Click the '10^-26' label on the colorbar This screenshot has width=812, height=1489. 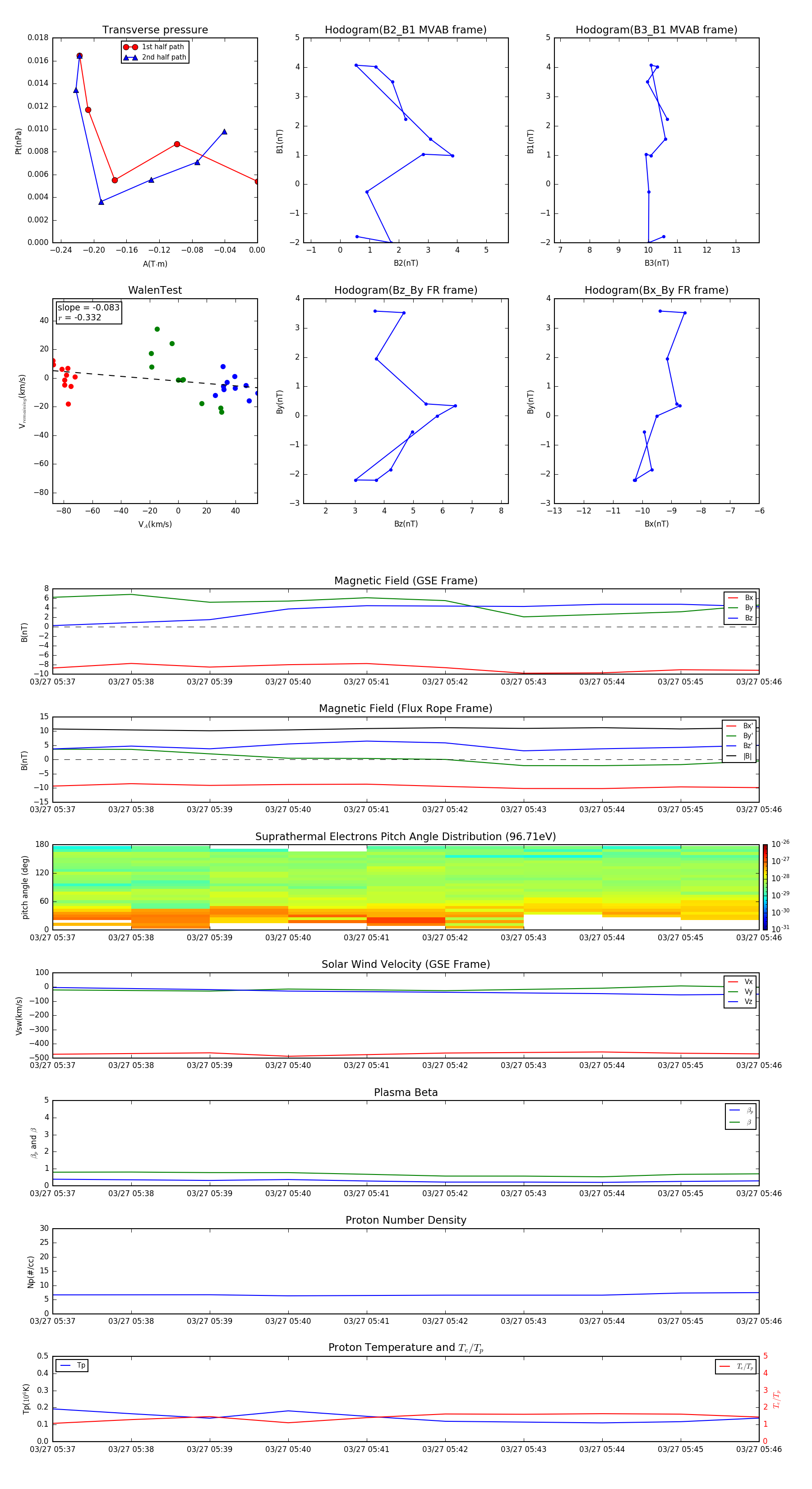(x=780, y=844)
